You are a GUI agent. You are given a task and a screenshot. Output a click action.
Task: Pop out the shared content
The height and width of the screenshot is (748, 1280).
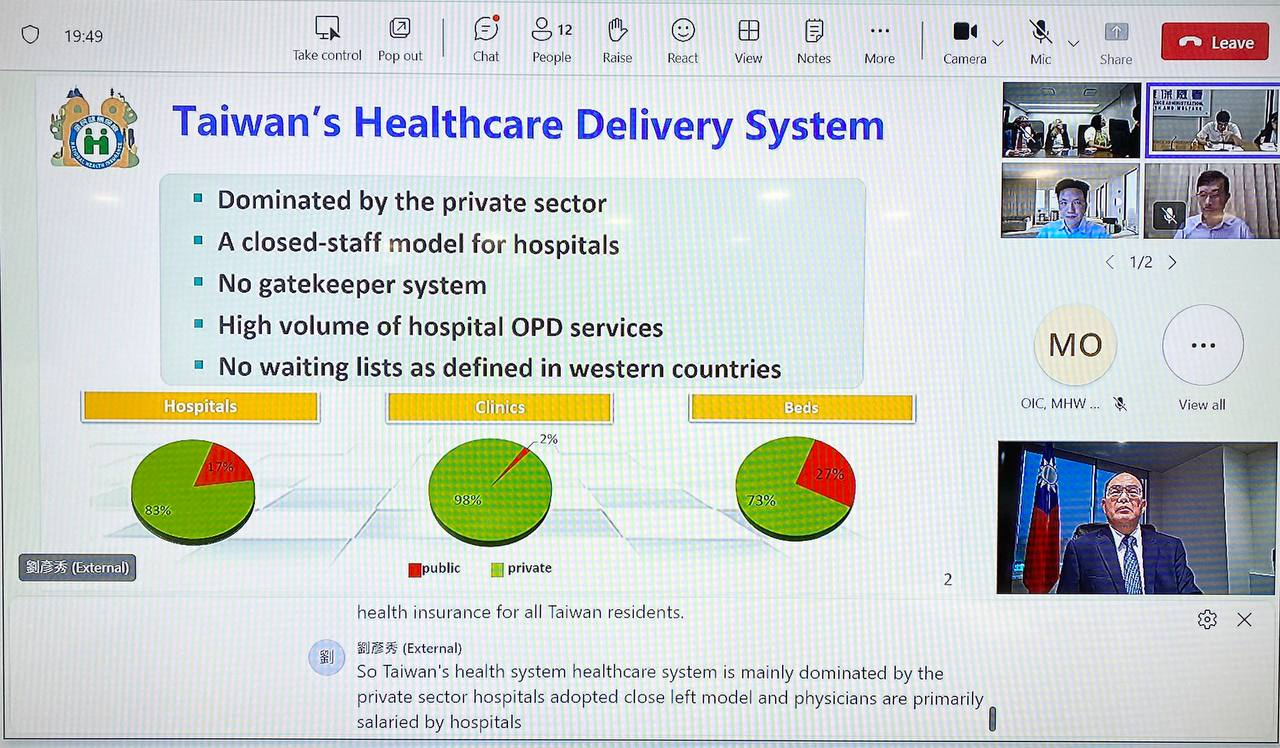point(400,38)
